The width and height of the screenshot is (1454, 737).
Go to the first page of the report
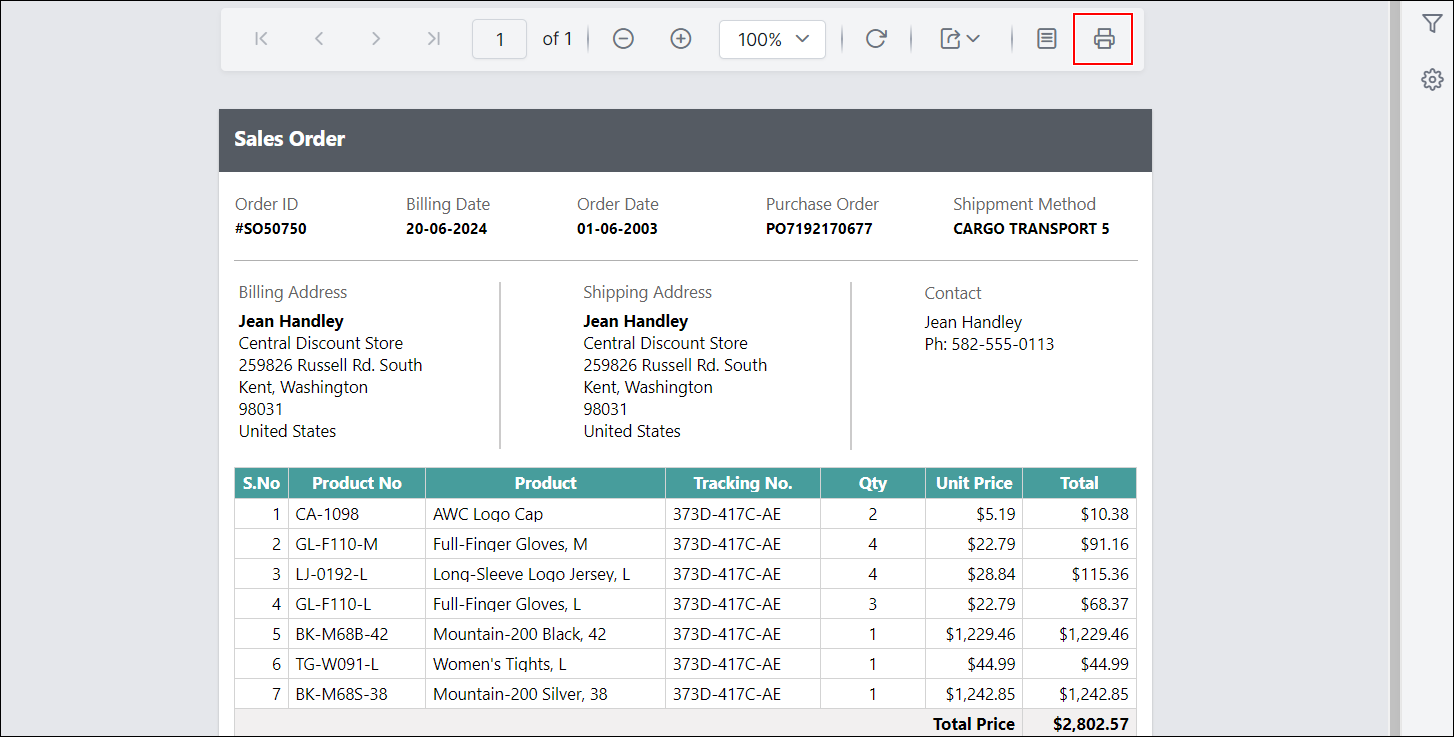point(260,38)
